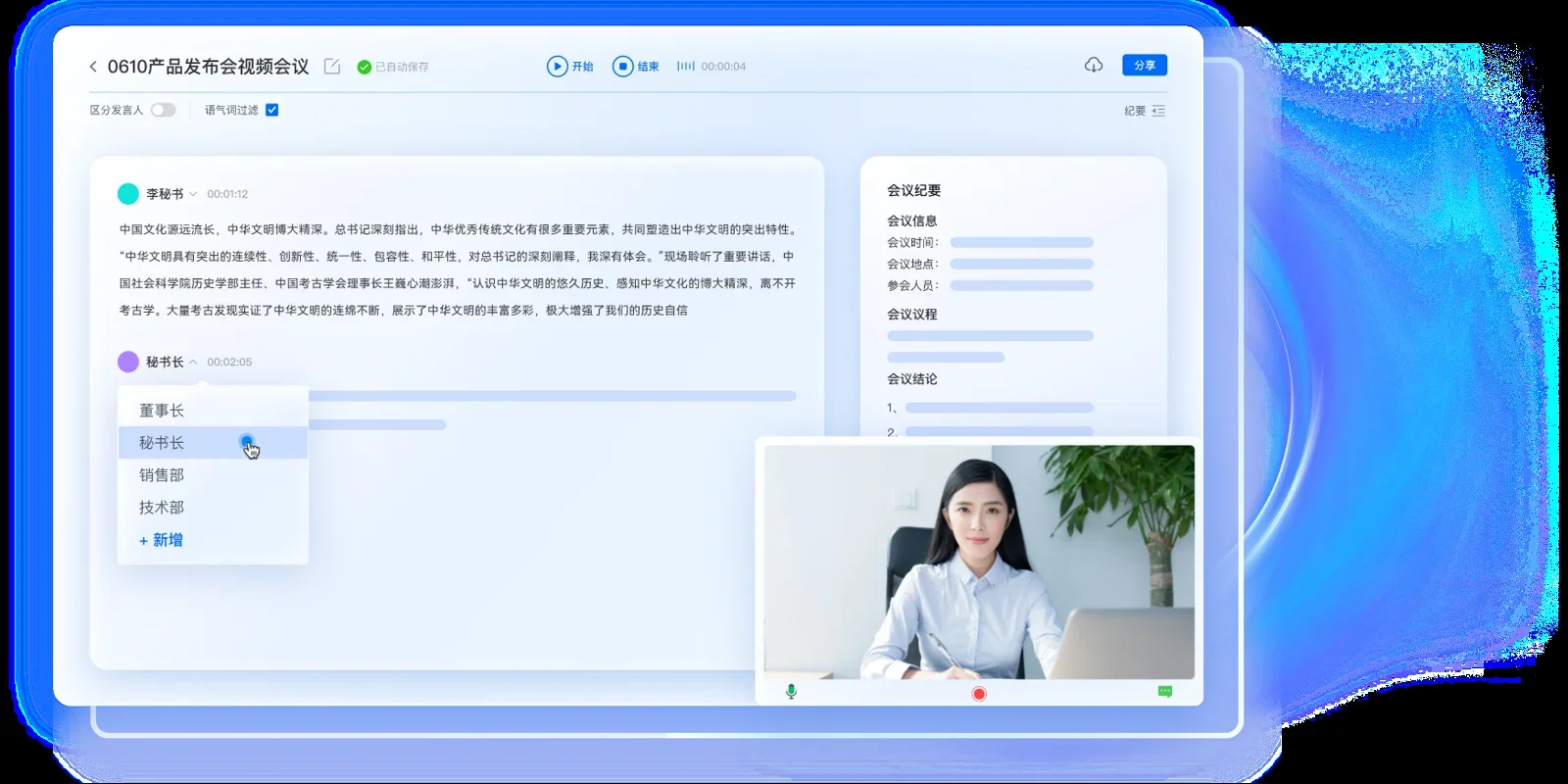Screen dimensions: 1568x784
Task: Click the audio waveform icon by timer
Action: [686, 67]
